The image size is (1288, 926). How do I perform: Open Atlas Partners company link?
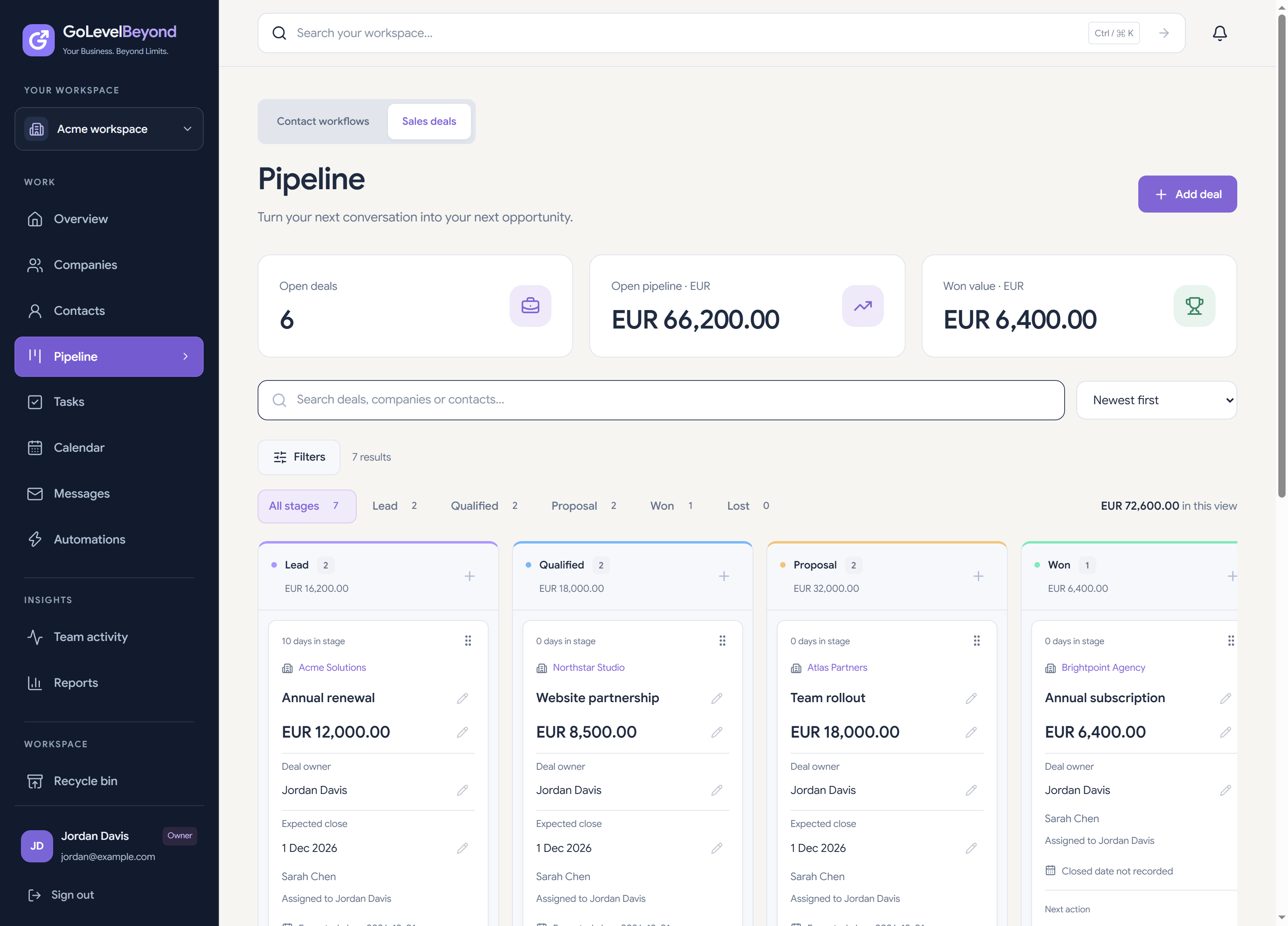point(837,668)
